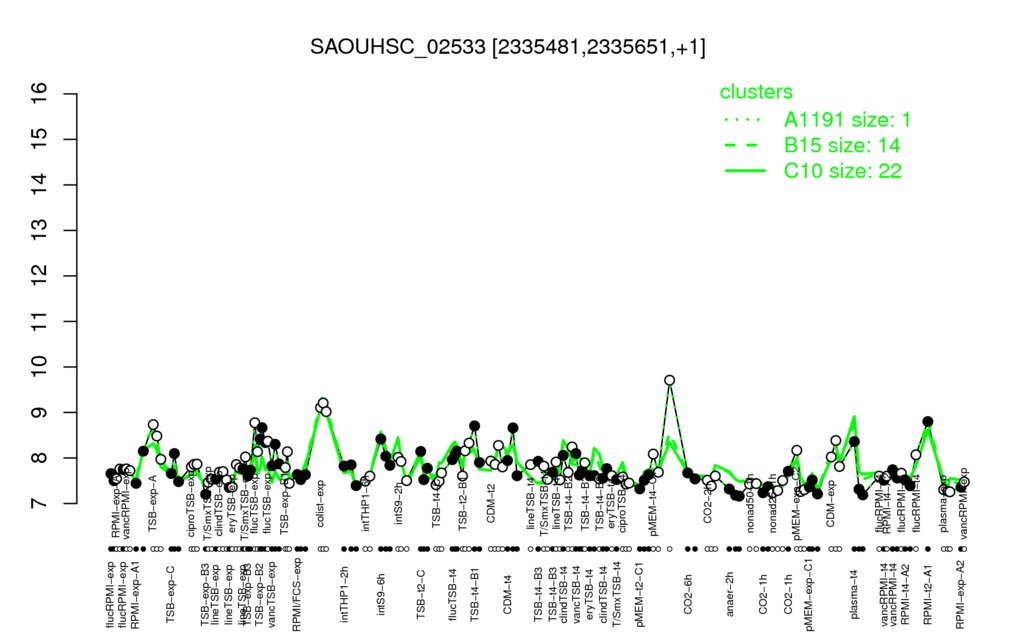Click y-axis tick label 10

coord(40,367)
